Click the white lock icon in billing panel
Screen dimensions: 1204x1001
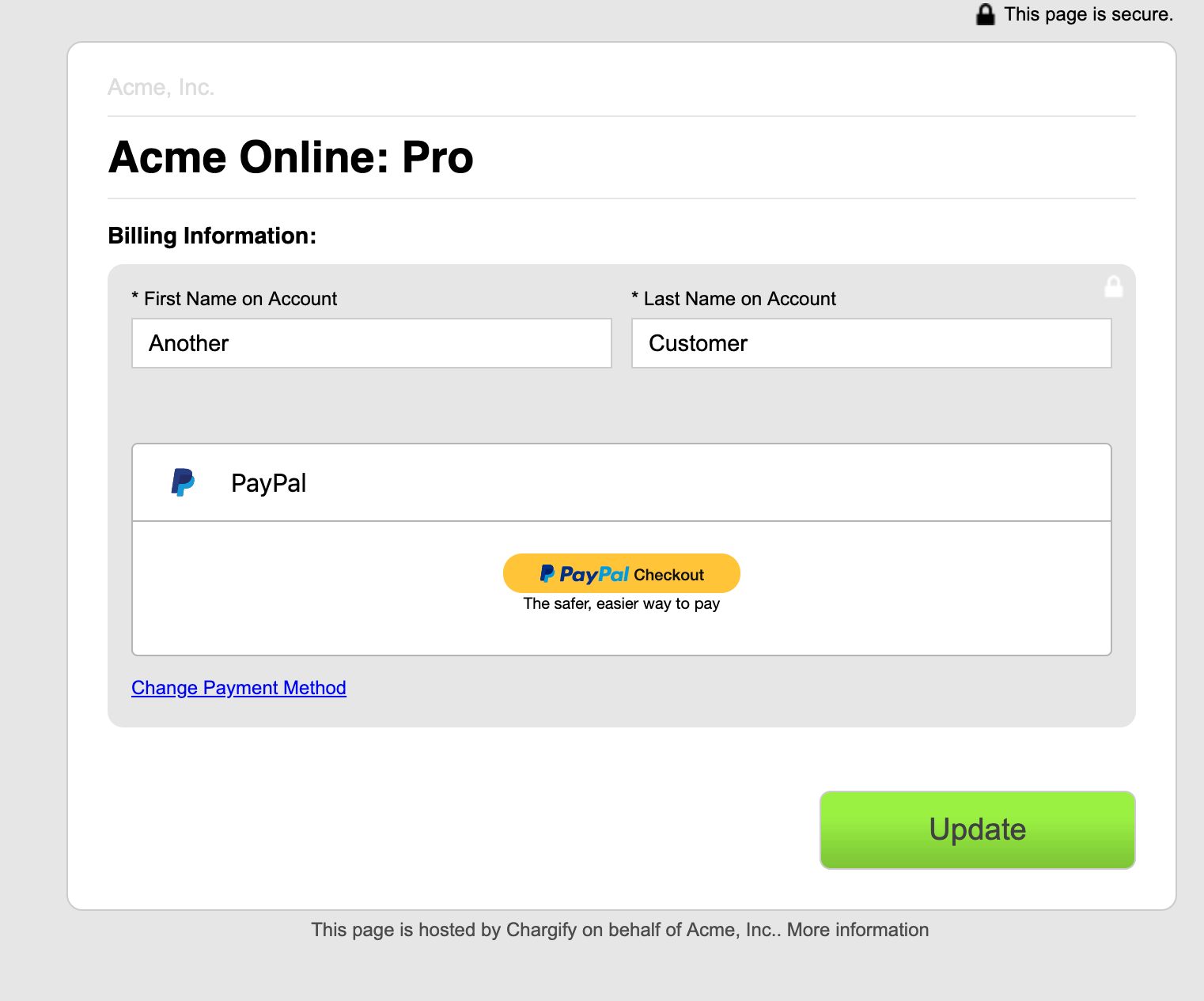(x=1114, y=286)
